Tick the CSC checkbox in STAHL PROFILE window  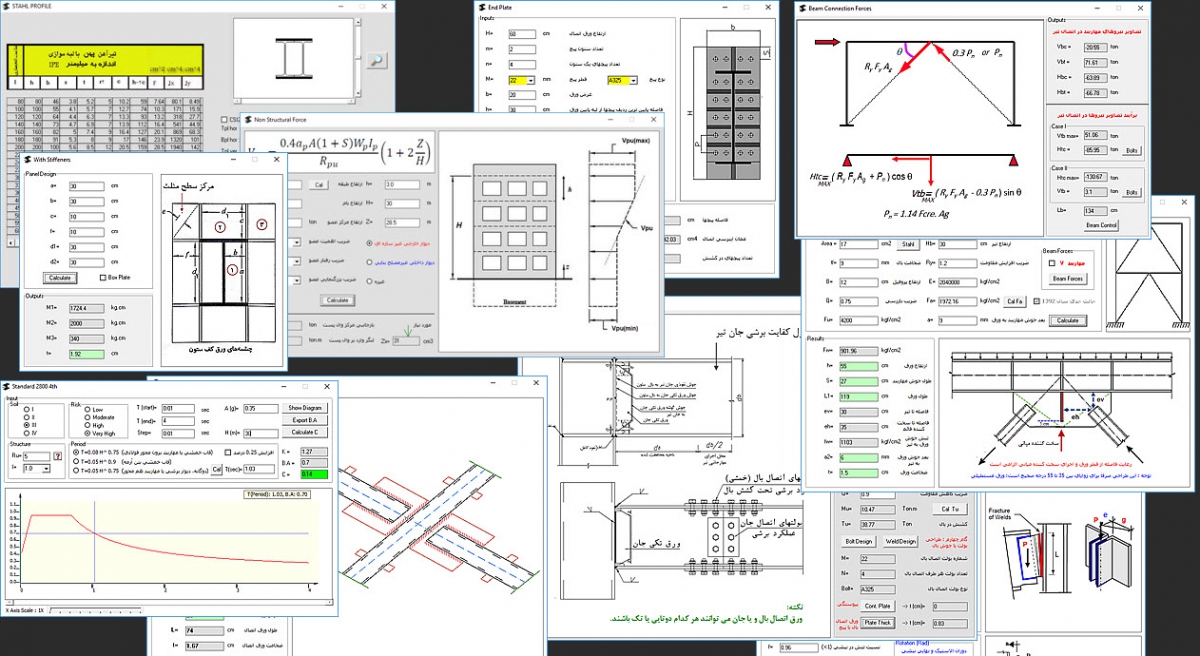(x=224, y=120)
